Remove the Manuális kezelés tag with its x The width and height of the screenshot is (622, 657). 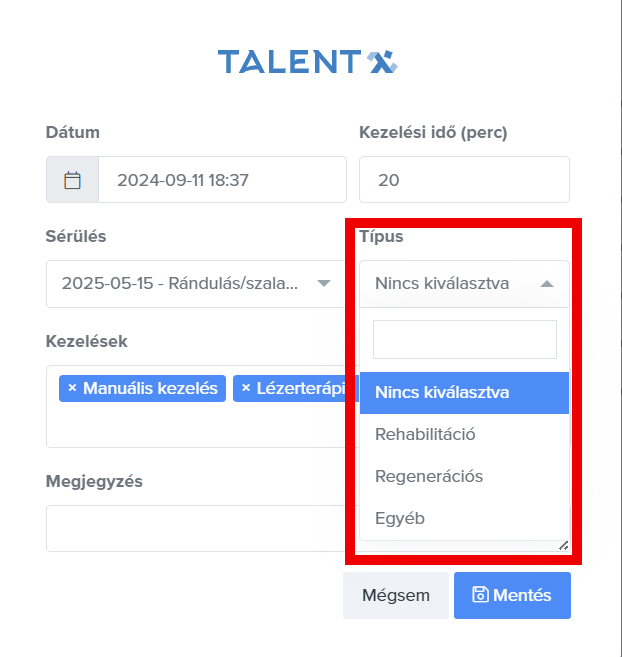72,388
